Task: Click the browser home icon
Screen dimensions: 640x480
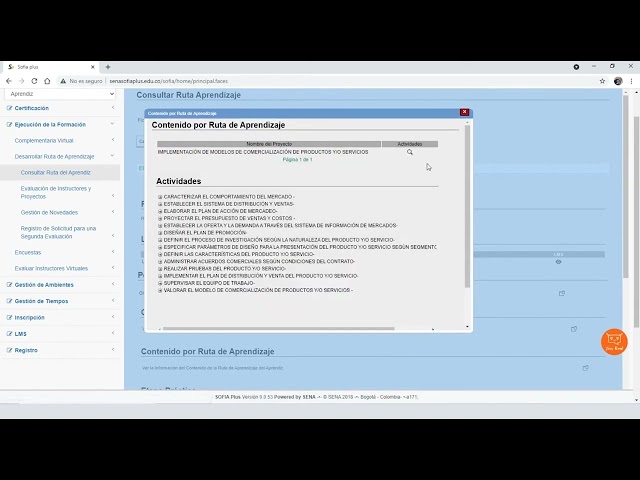Action: [47, 81]
